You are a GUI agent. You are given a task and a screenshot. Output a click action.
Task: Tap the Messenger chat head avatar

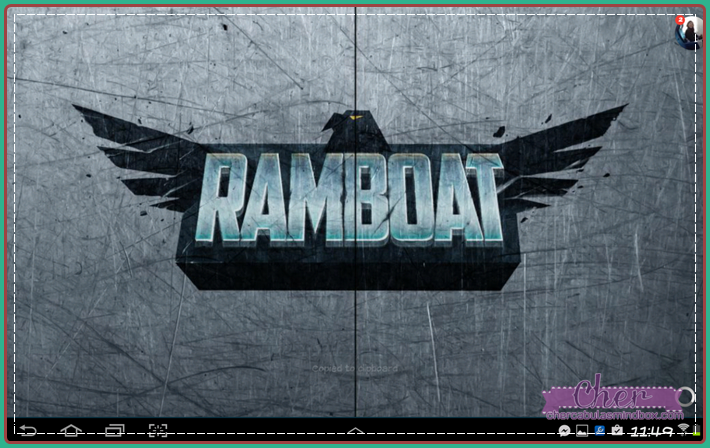[688, 32]
